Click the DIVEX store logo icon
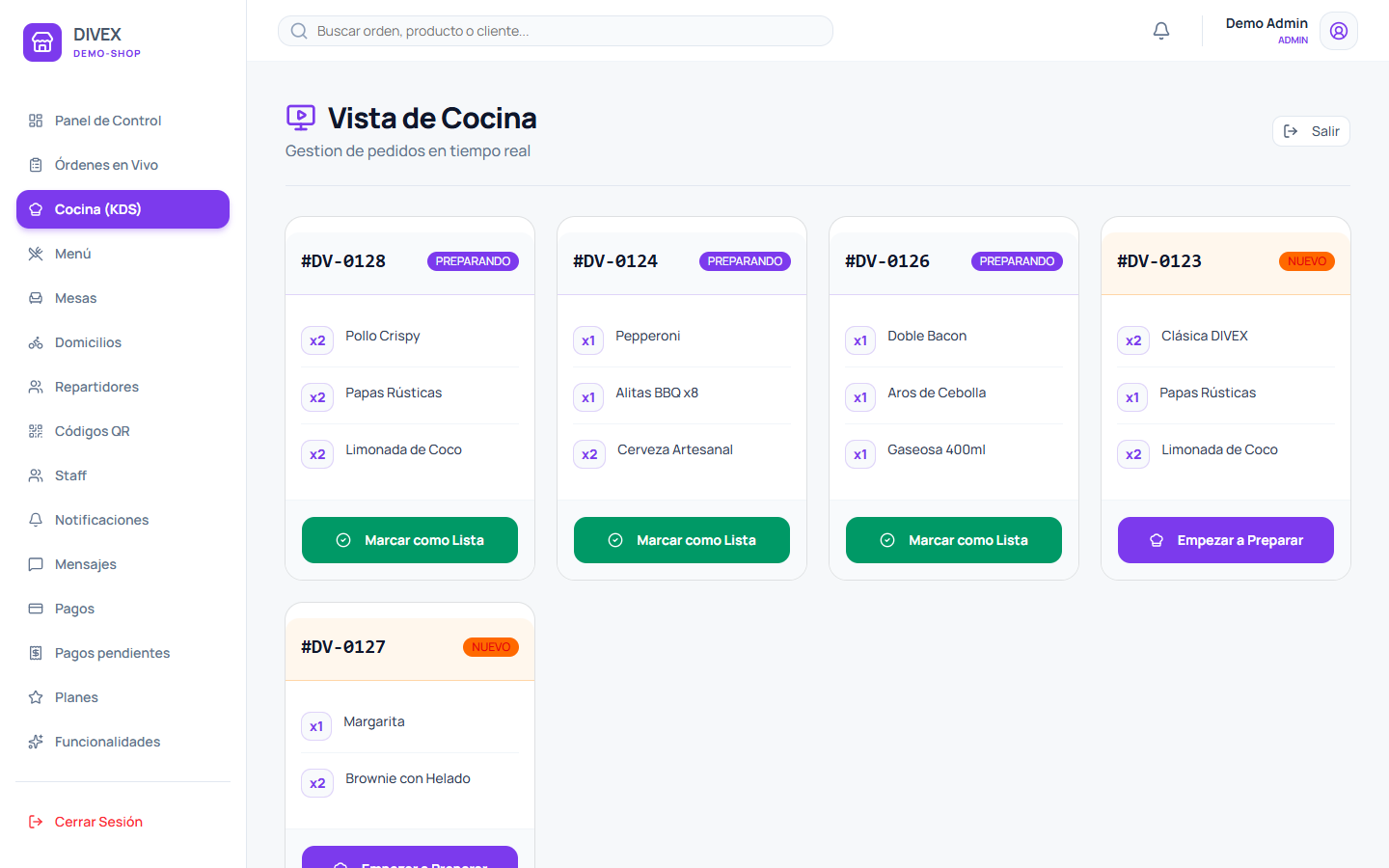Image resolution: width=1389 pixels, height=868 pixels. pos(42,42)
